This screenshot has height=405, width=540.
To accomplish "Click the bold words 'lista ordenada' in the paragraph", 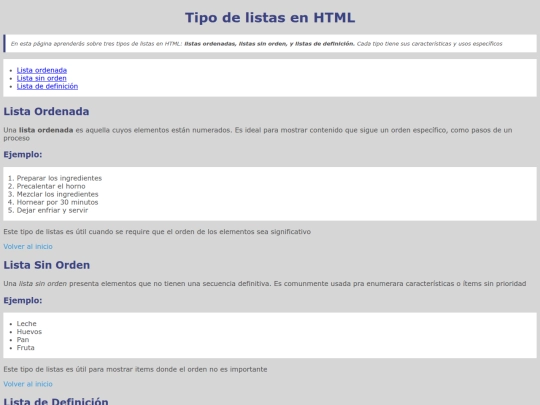I will click(46, 130).
